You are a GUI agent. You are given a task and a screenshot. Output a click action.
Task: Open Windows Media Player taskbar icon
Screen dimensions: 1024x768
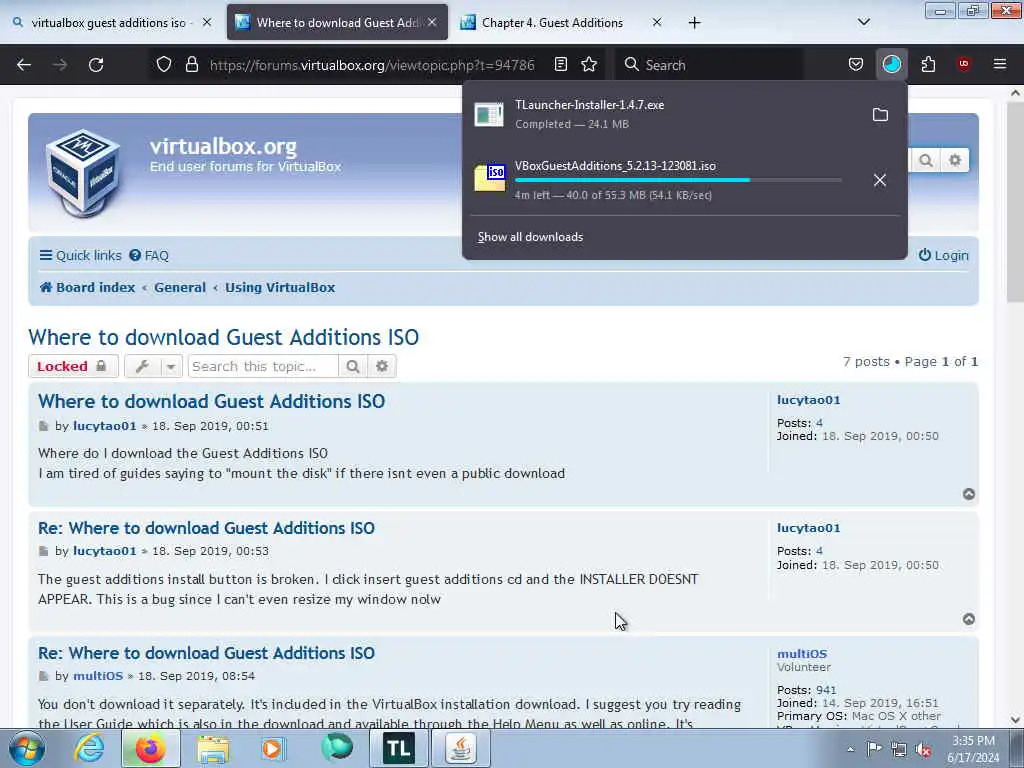click(274, 748)
